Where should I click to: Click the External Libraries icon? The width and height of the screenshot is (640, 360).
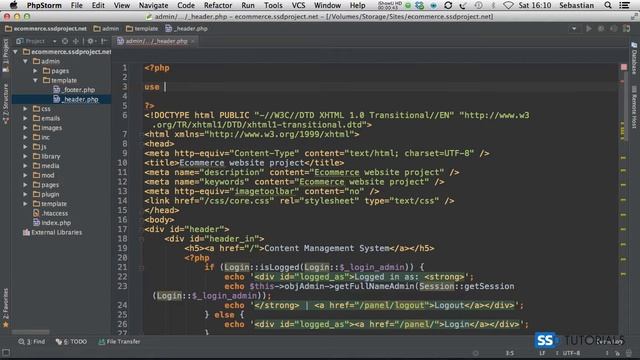[27, 232]
